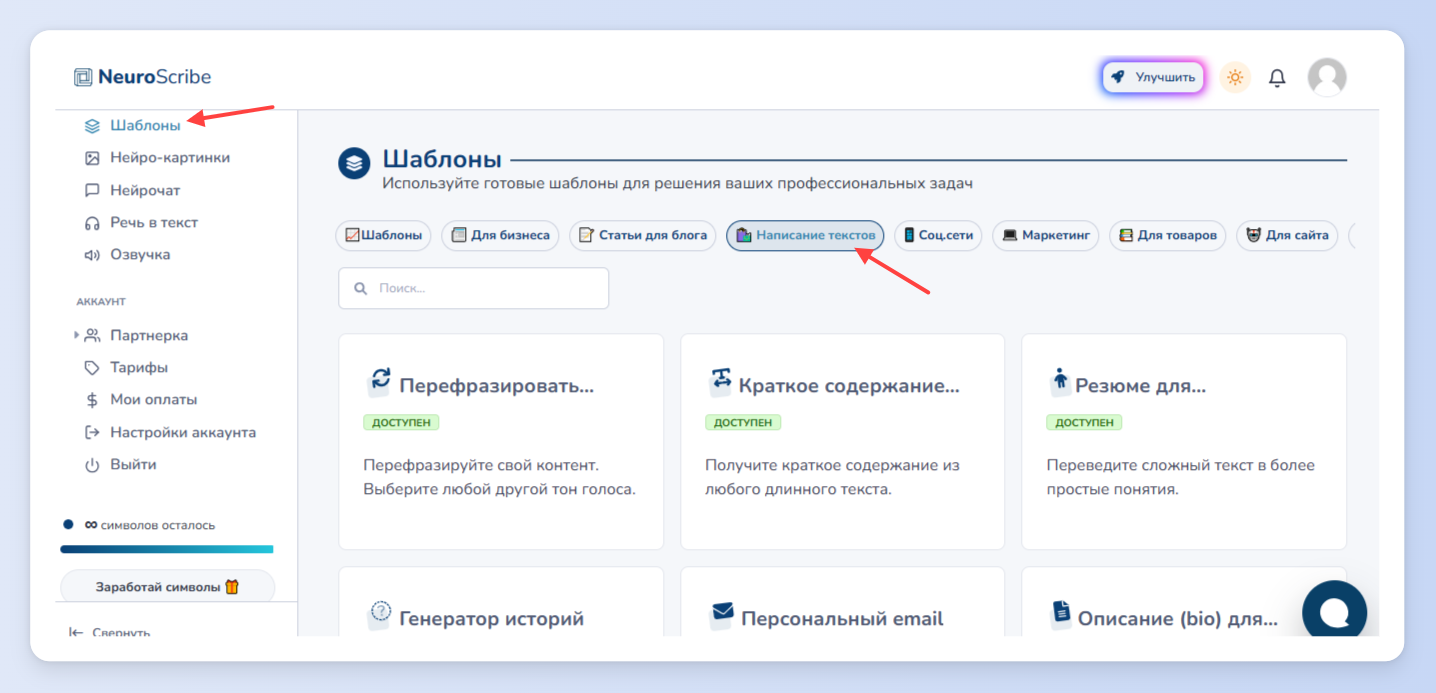This screenshot has width=1436, height=693.
Task: Open the Персональный email template
Action: [x=842, y=601]
